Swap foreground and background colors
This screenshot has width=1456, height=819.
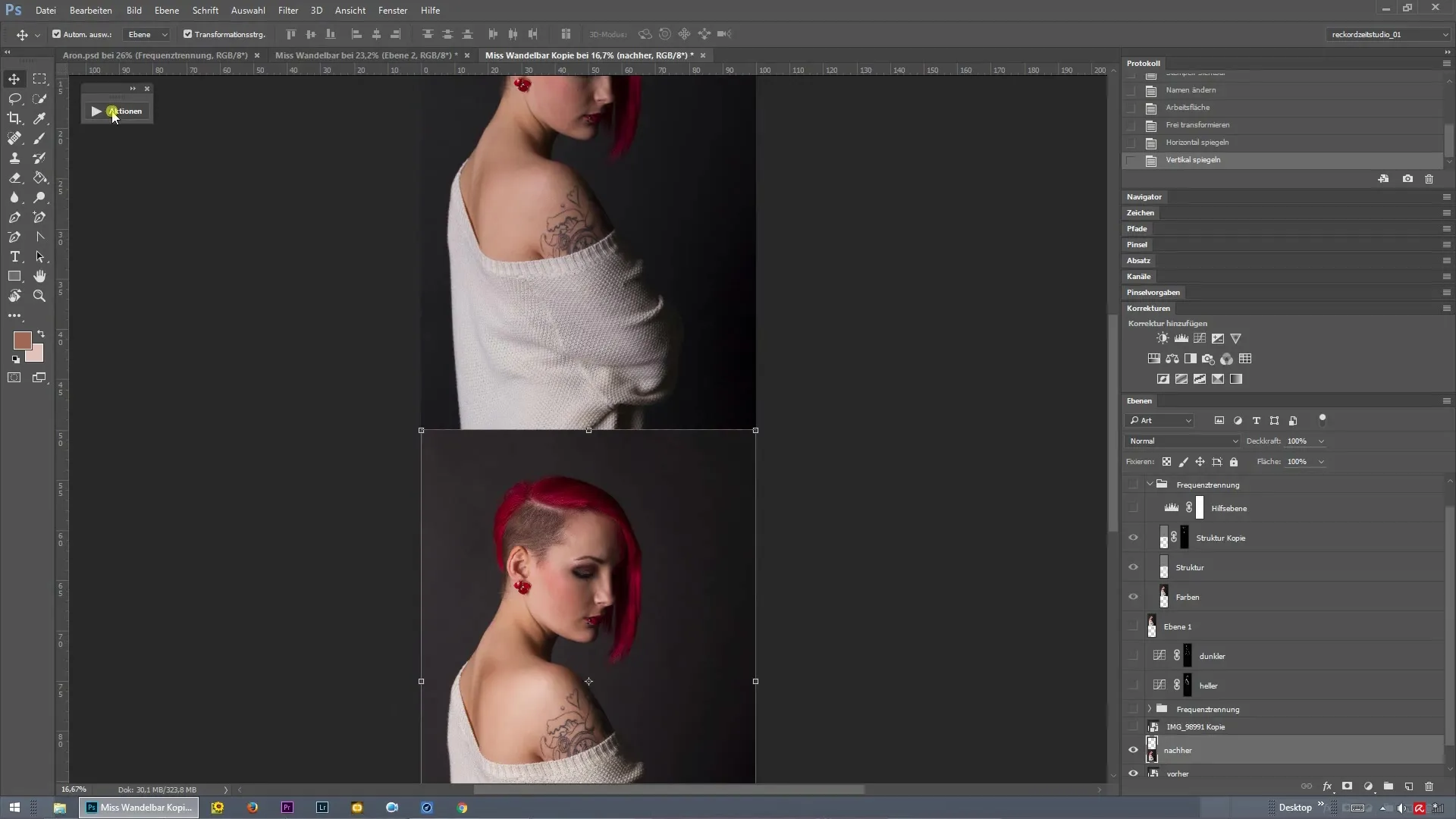click(x=41, y=334)
